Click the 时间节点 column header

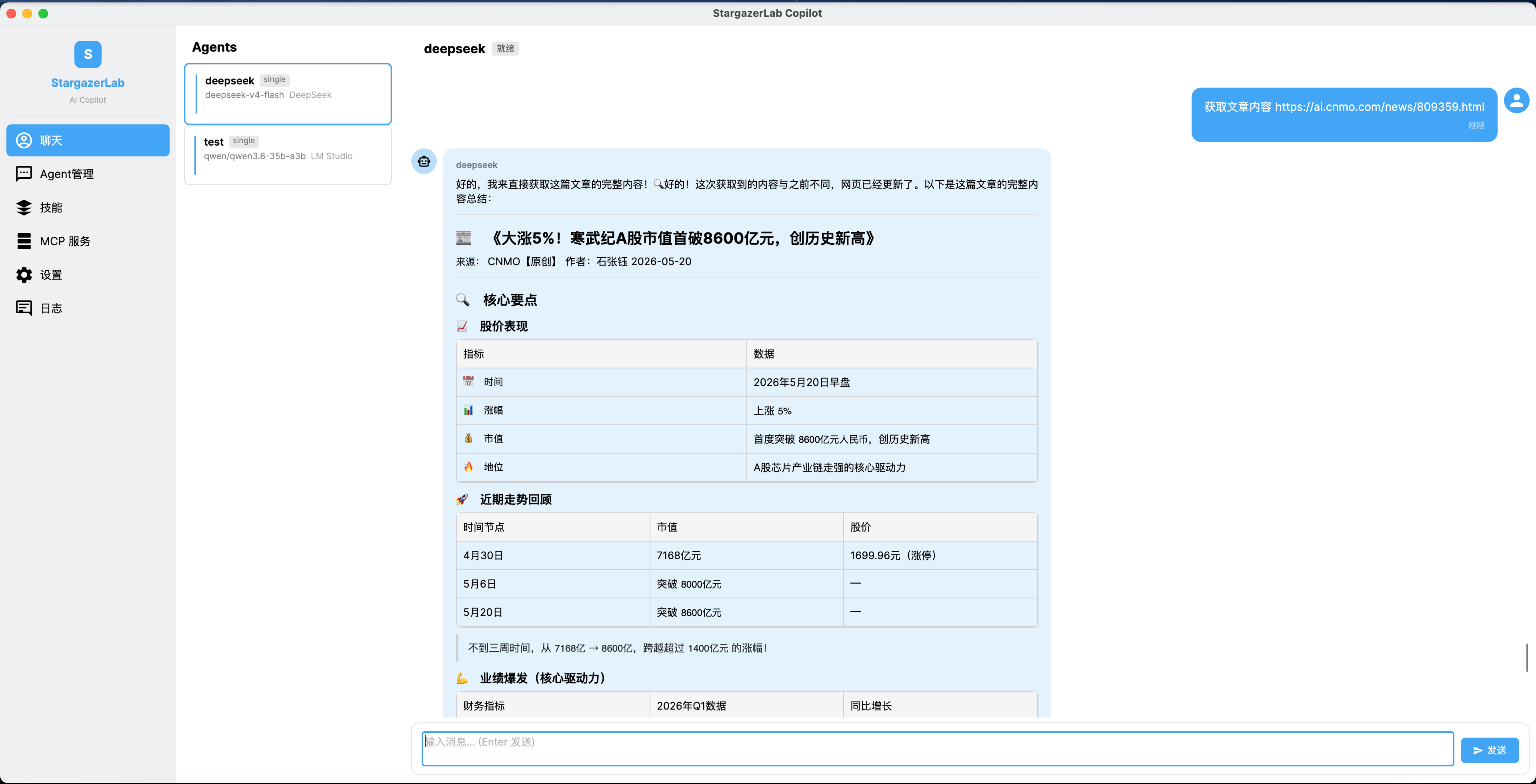pyautogui.click(x=553, y=527)
